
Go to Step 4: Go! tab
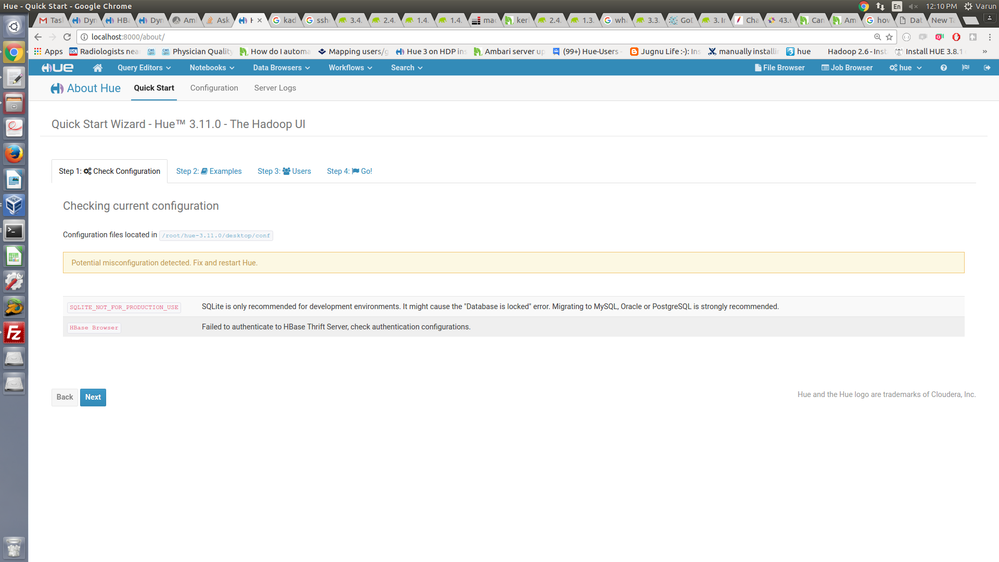[349, 171]
